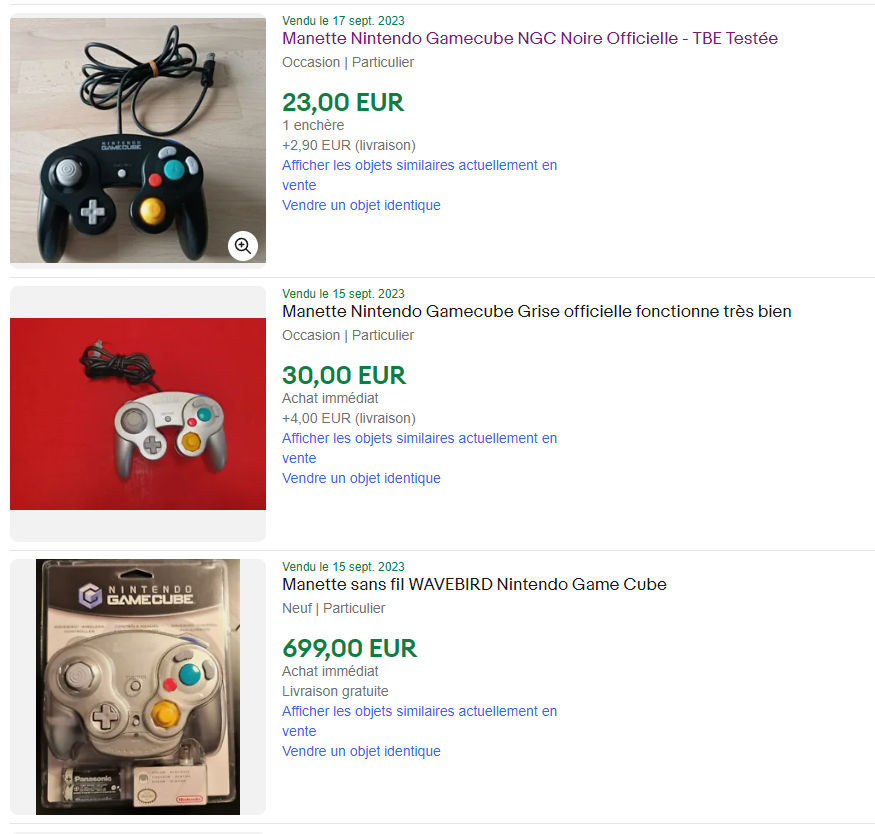Show similar items for the 23,00 EUR listing
The height and width of the screenshot is (834, 875).
419,175
